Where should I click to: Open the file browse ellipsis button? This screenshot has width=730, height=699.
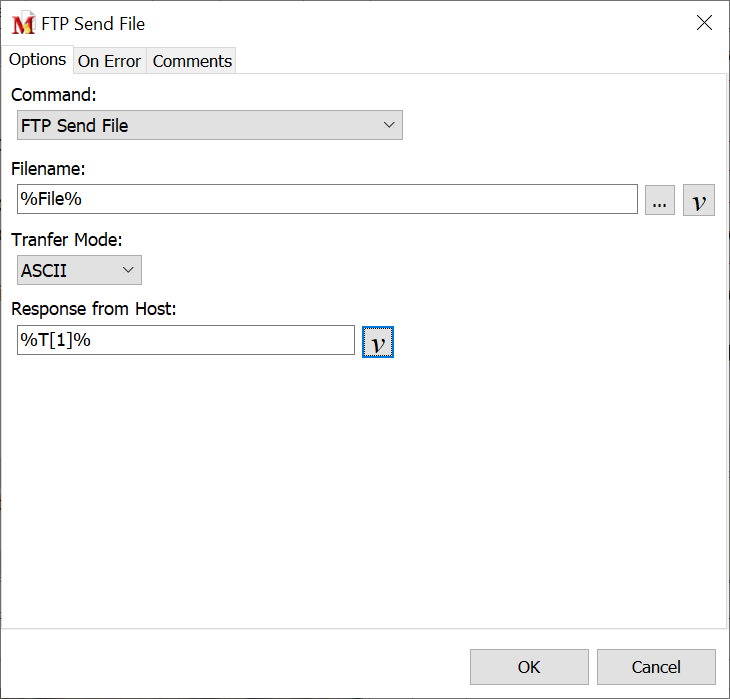click(659, 200)
